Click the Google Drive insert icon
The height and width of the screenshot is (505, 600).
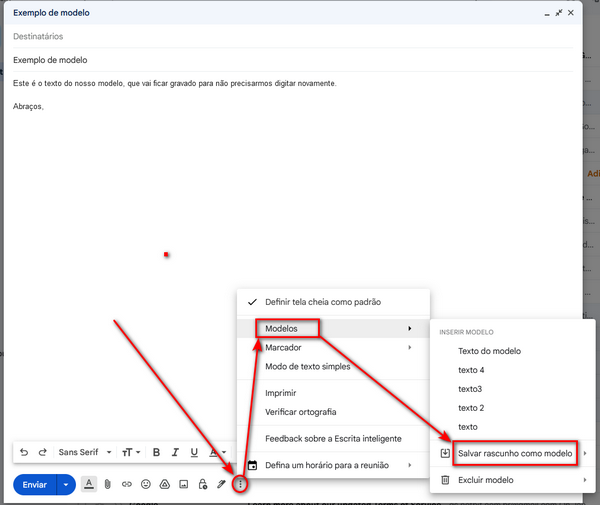pos(165,484)
